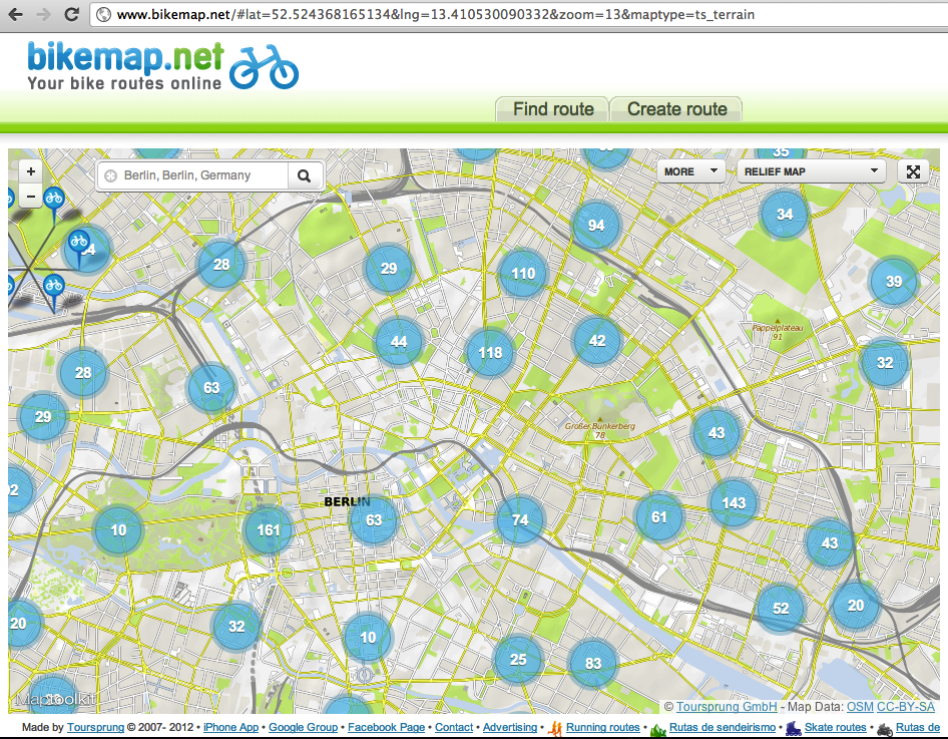948x739 pixels.
Task: Click the bikemap.net logo
Action: (162, 66)
